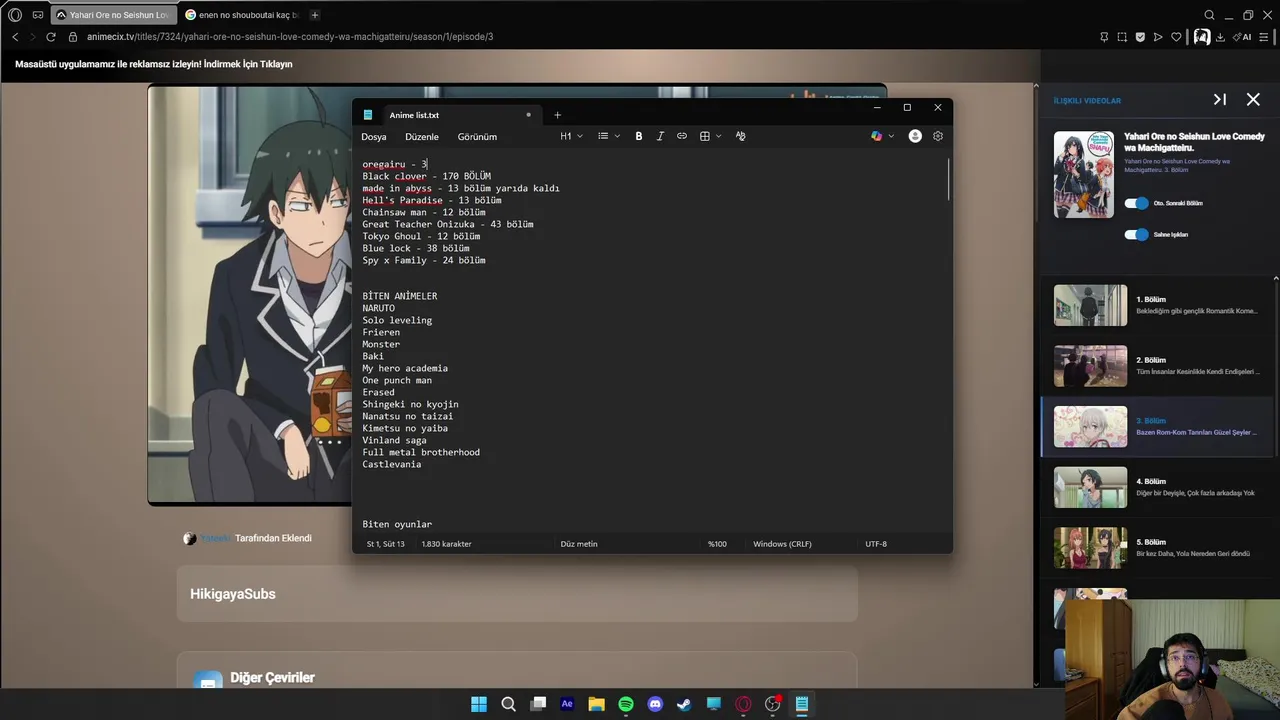The width and height of the screenshot is (1280, 720).
Task: Open browser easy setup menu
Action: pos(1264,37)
